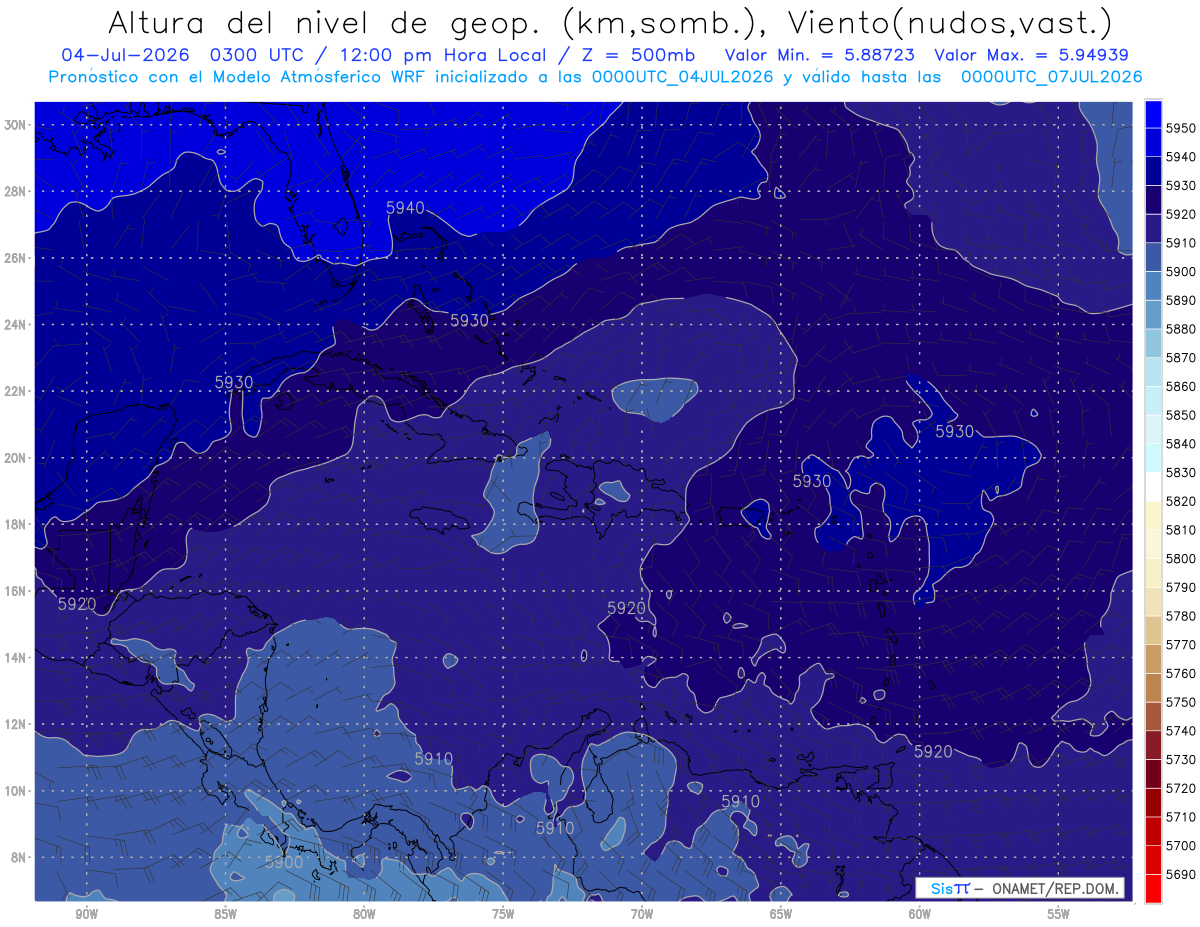Click the '75W' longitude axis label
Screen dimensions: 1200x927
point(503,914)
